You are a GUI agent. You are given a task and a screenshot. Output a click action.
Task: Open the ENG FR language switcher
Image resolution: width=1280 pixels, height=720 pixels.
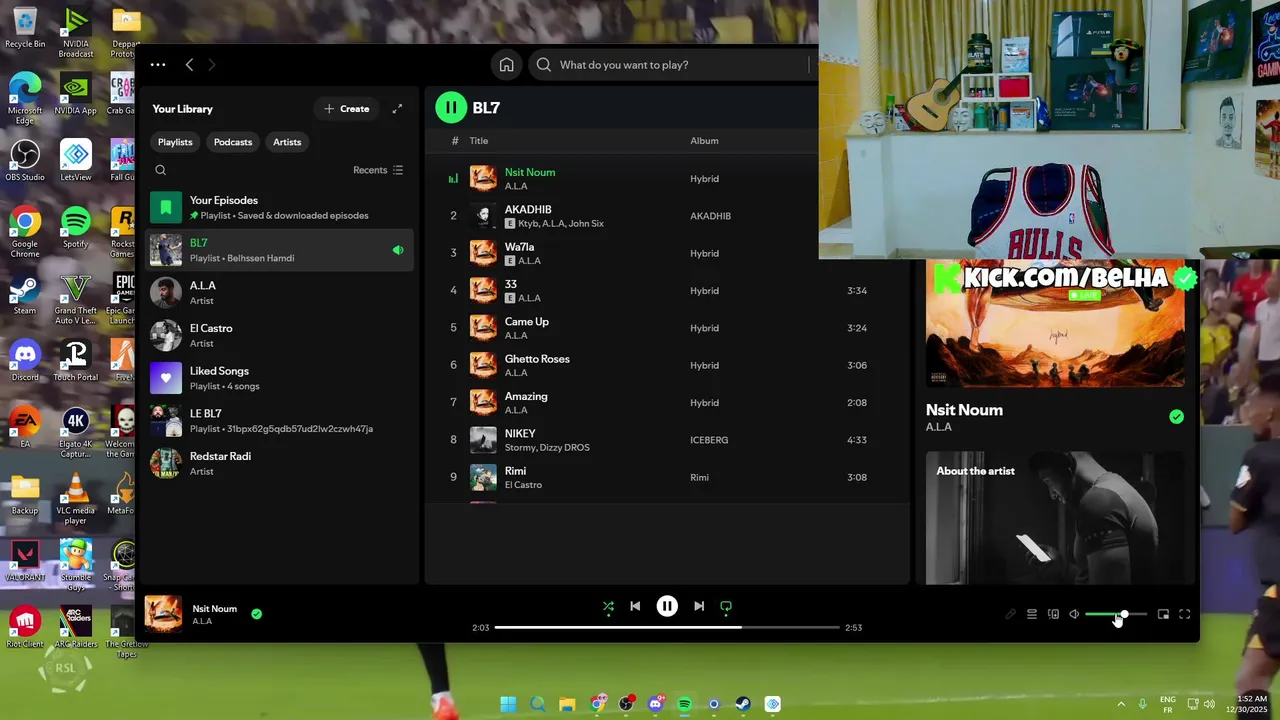[1167, 704]
